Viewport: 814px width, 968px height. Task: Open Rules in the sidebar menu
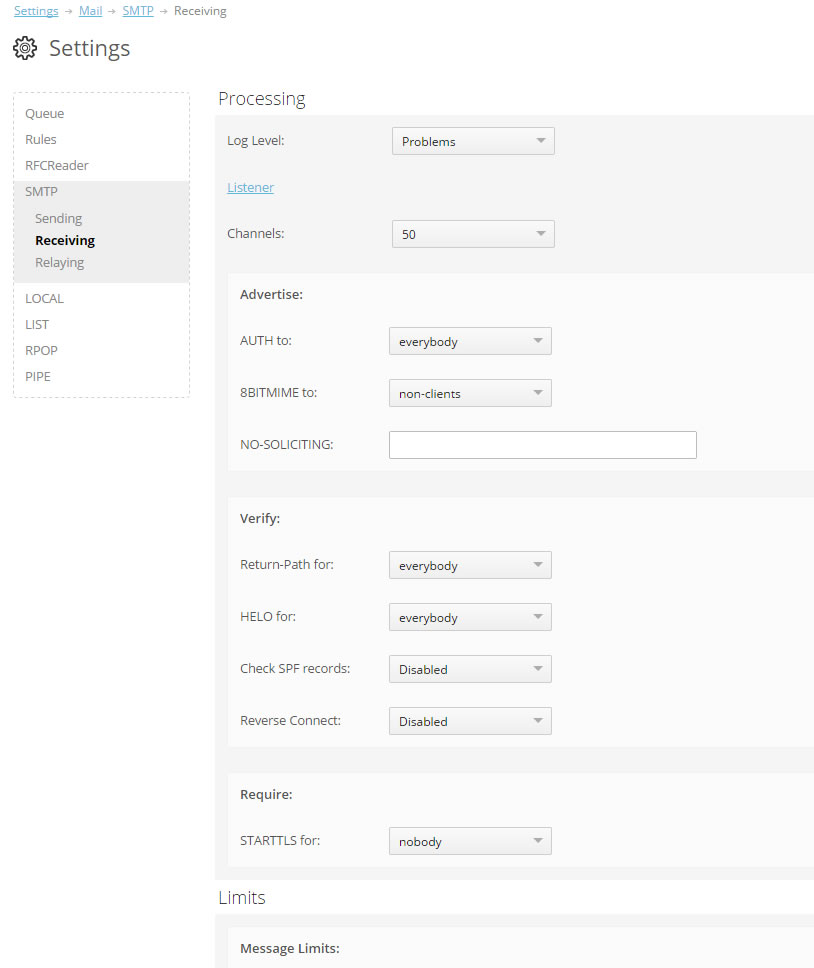(41, 140)
